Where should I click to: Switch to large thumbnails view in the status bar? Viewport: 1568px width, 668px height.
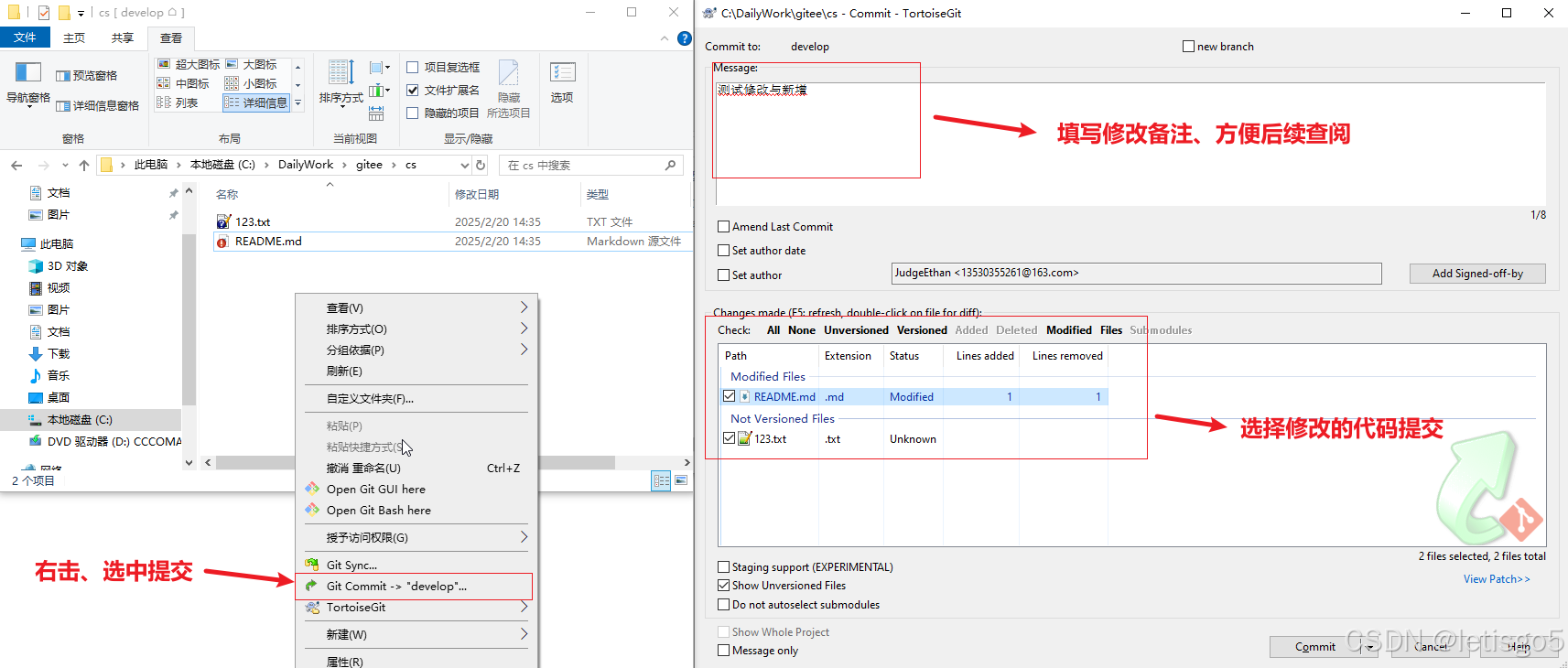(681, 480)
